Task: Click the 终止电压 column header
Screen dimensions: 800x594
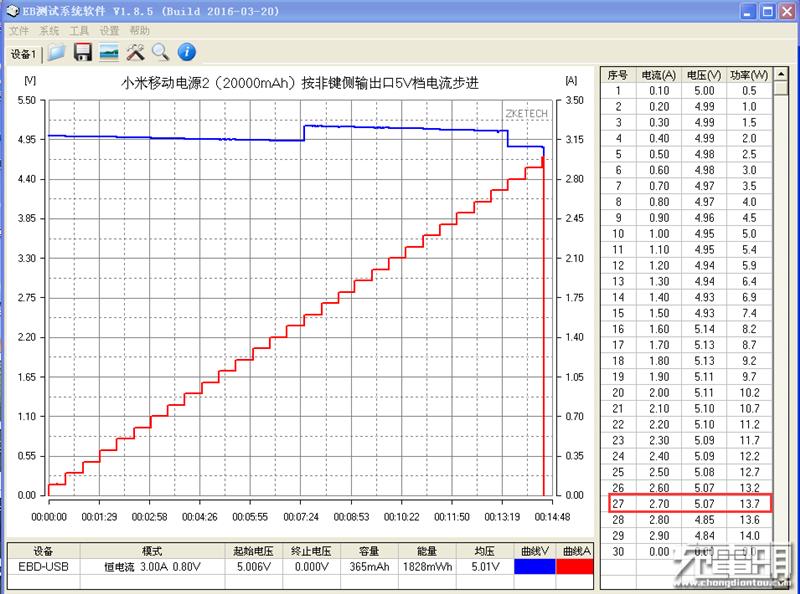Action: click(x=311, y=551)
